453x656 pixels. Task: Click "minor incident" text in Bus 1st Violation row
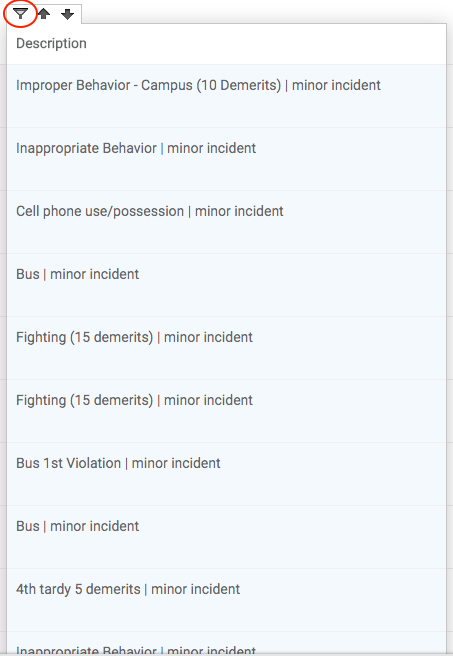(x=176, y=463)
